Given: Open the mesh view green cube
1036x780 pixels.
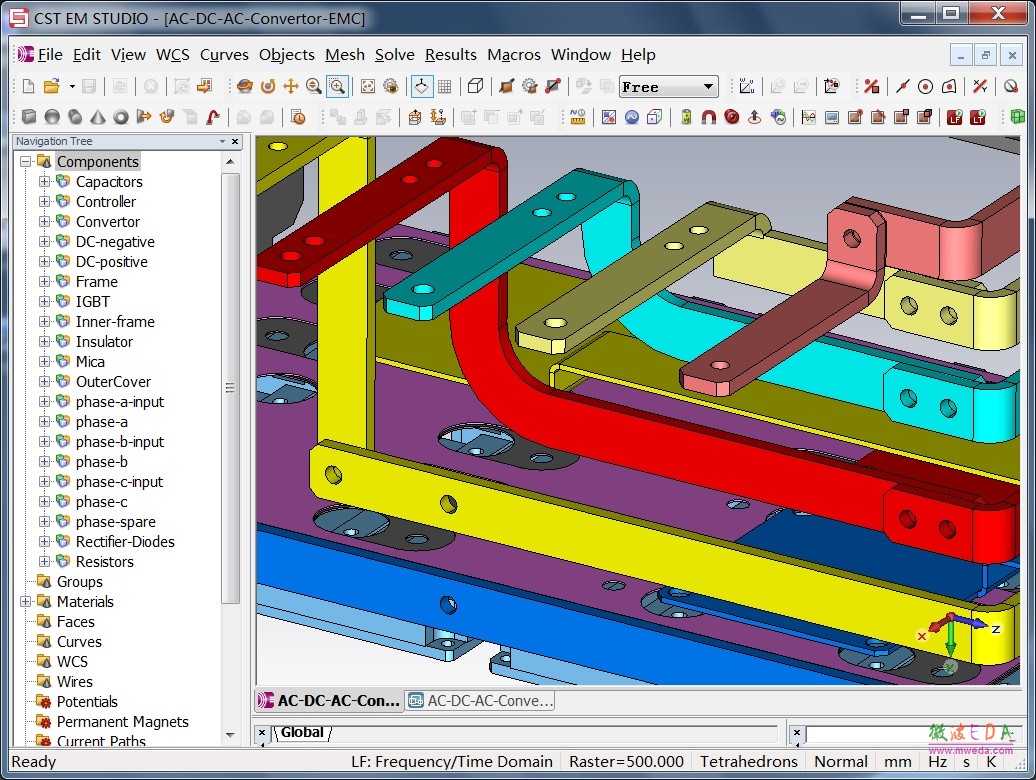Looking at the screenshot, I should (x=1018, y=117).
